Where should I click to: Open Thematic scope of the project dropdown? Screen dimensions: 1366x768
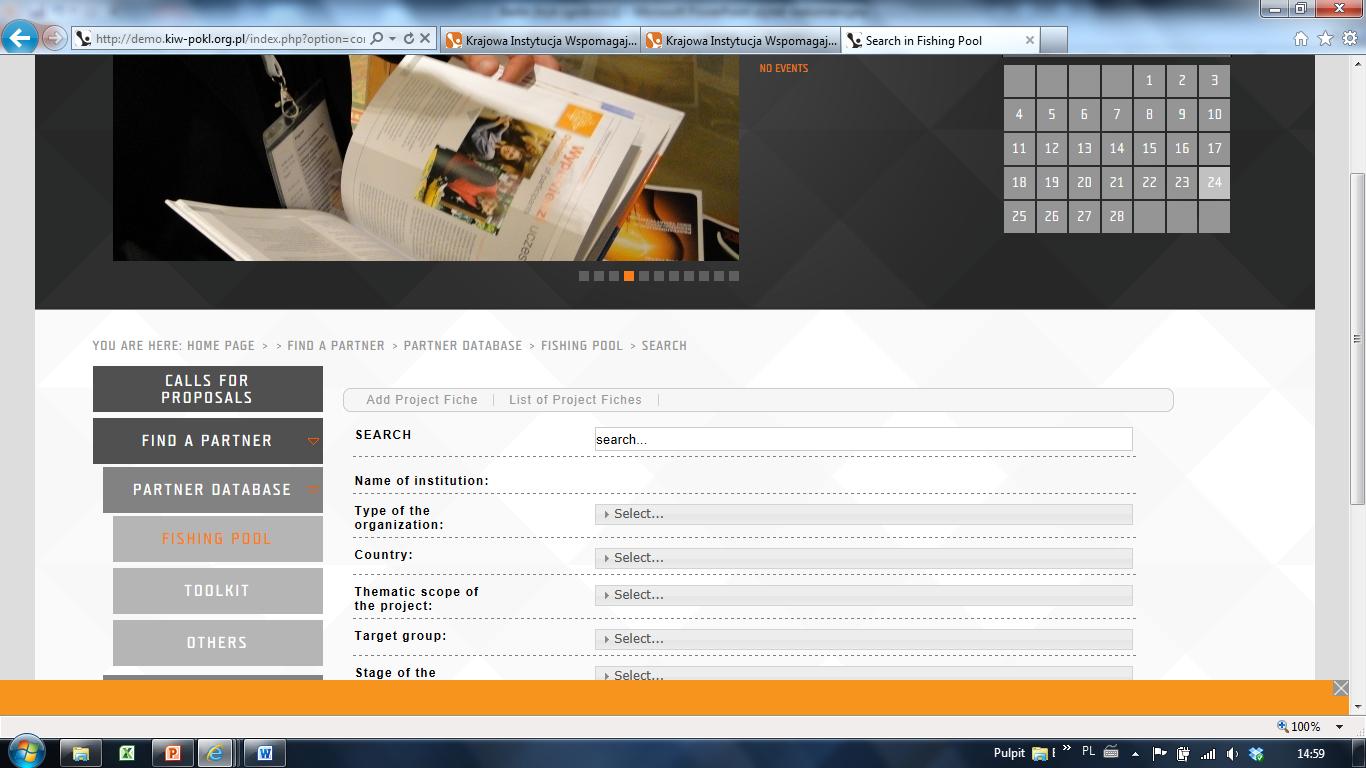(x=863, y=595)
